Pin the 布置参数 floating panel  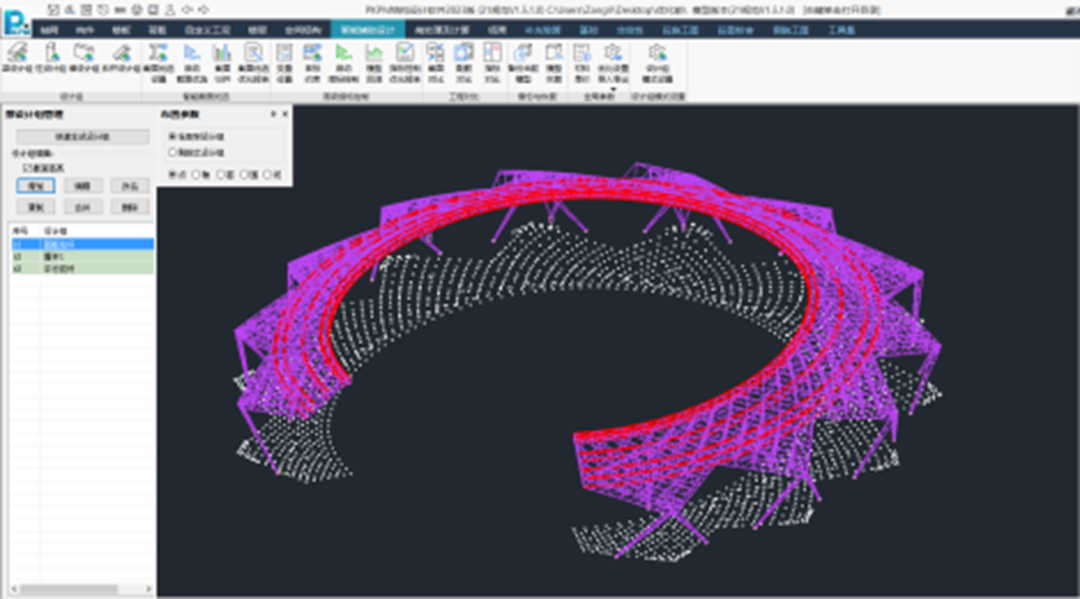[x=273, y=114]
